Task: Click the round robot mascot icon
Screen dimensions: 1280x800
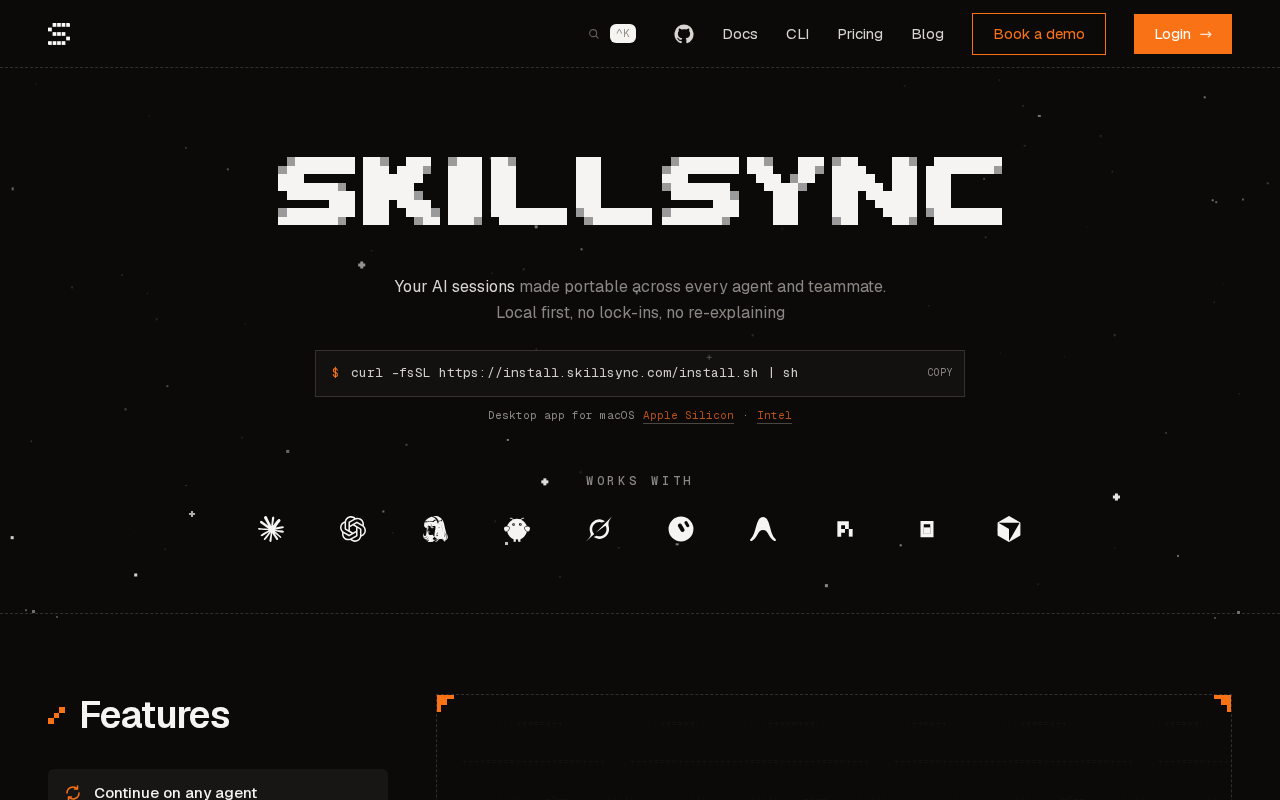Action: point(517,529)
